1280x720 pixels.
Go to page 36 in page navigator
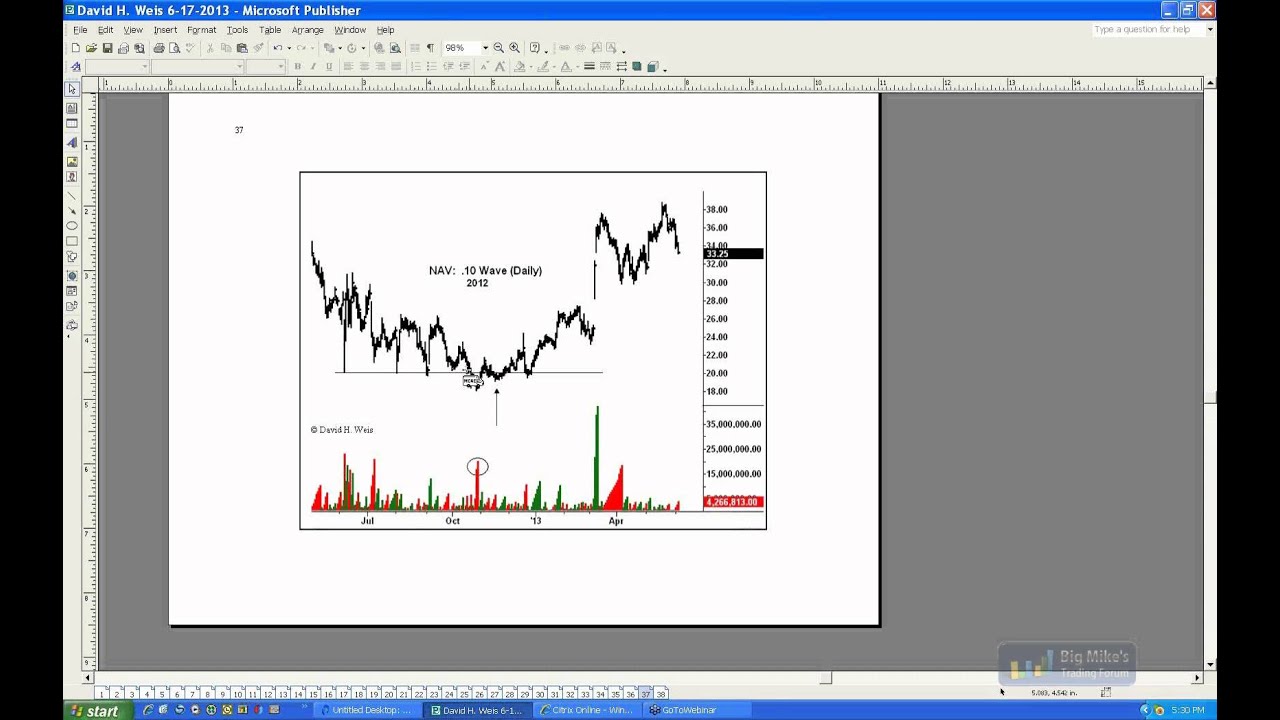pyautogui.click(x=630, y=693)
